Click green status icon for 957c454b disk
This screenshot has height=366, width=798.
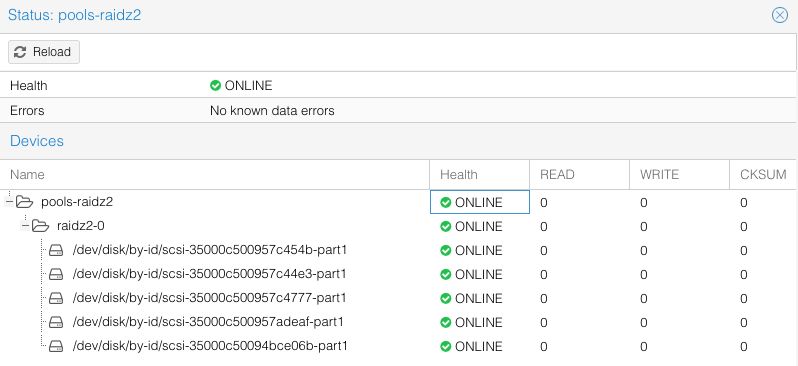coord(446,250)
